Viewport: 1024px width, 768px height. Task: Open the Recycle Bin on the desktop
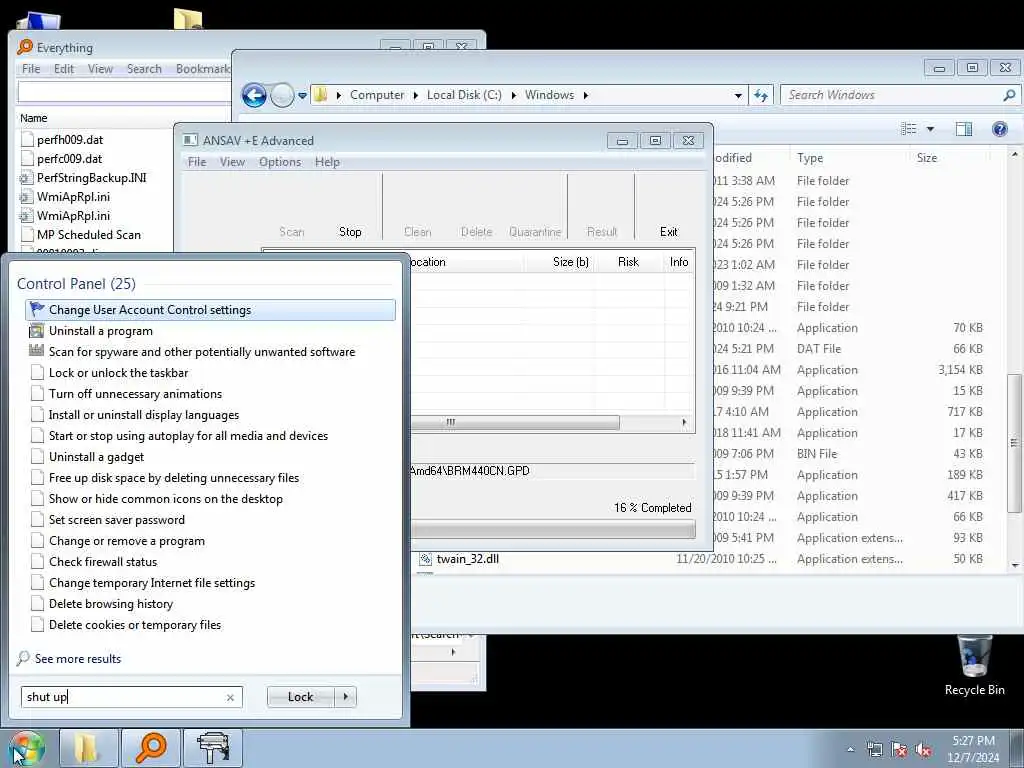[x=974, y=665]
